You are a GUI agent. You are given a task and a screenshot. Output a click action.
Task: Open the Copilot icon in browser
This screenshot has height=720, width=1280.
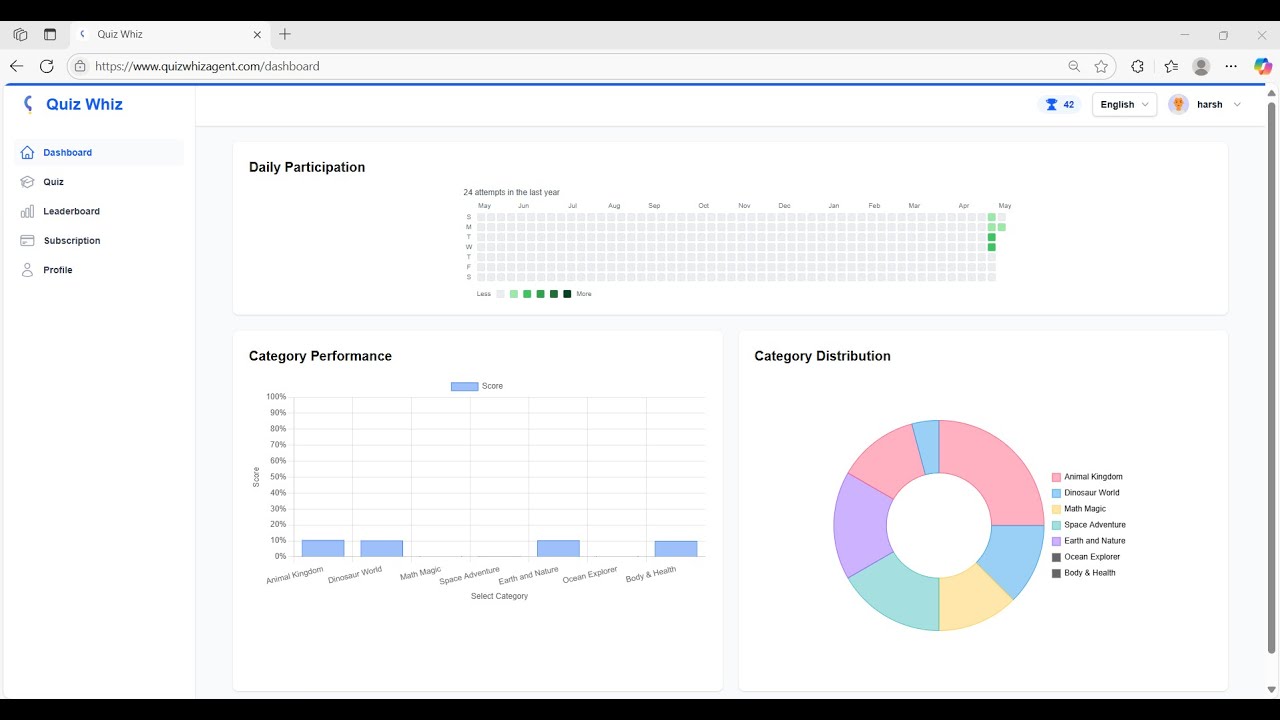[x=1263, y=66]
